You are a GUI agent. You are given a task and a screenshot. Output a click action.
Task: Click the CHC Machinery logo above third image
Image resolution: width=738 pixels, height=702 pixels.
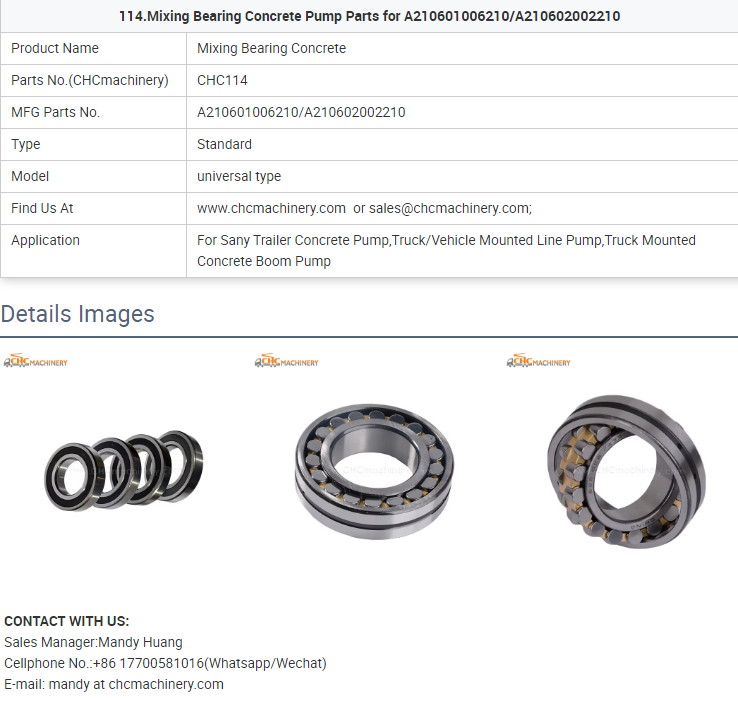pyautogui.click(x=538, y=361)
